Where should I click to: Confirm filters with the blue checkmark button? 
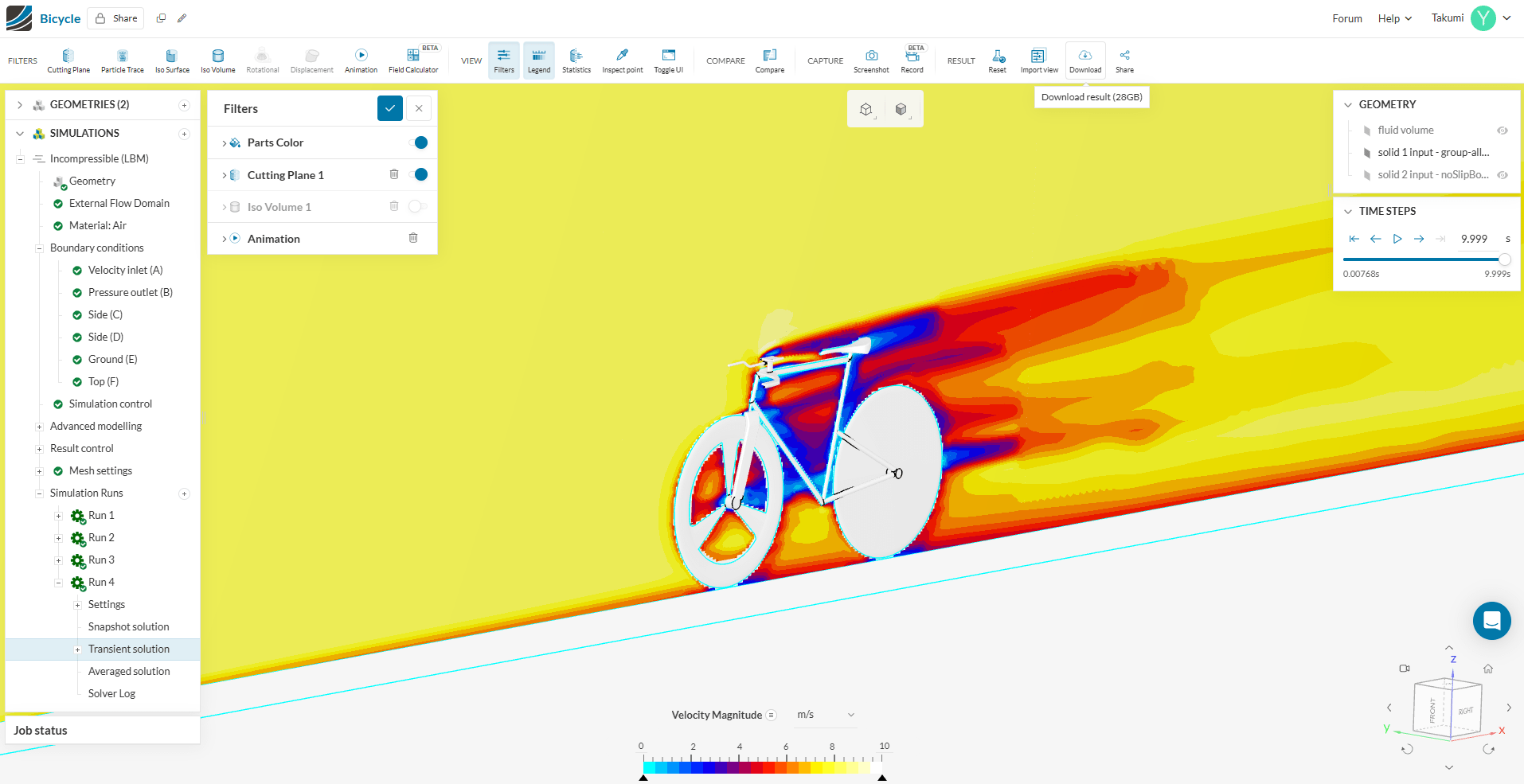389,109
